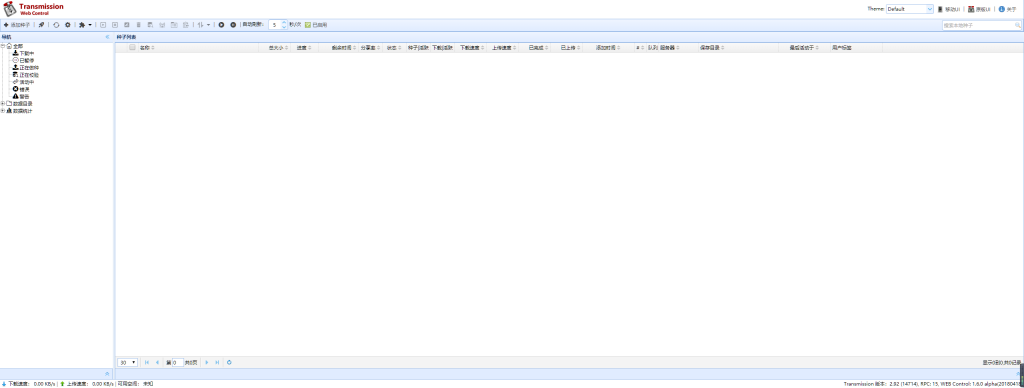Viewport: 1024px width, 388px height.
Task: Expand the statistics chart tree node
Action: (3, 110)
